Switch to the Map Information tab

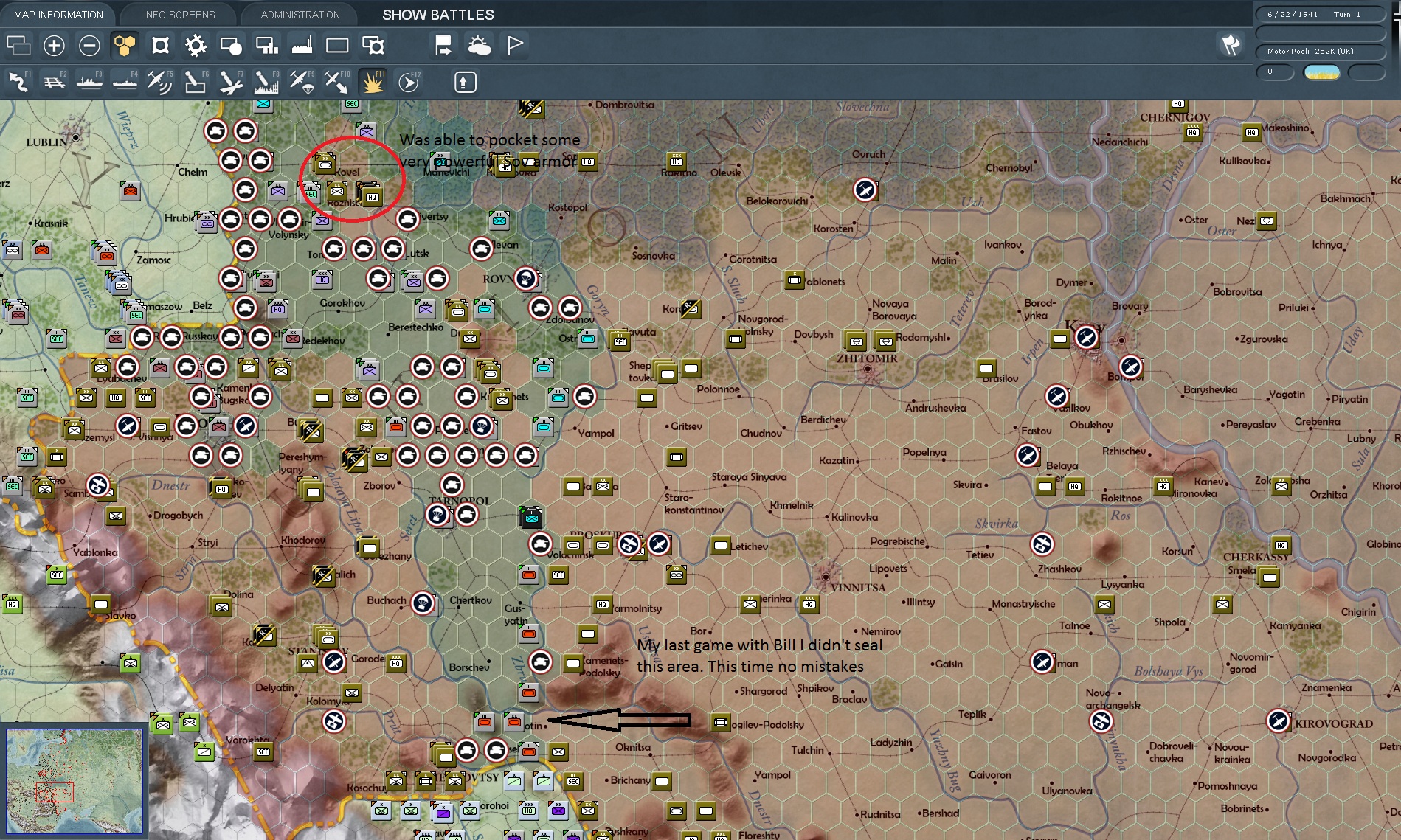point(58,15)
